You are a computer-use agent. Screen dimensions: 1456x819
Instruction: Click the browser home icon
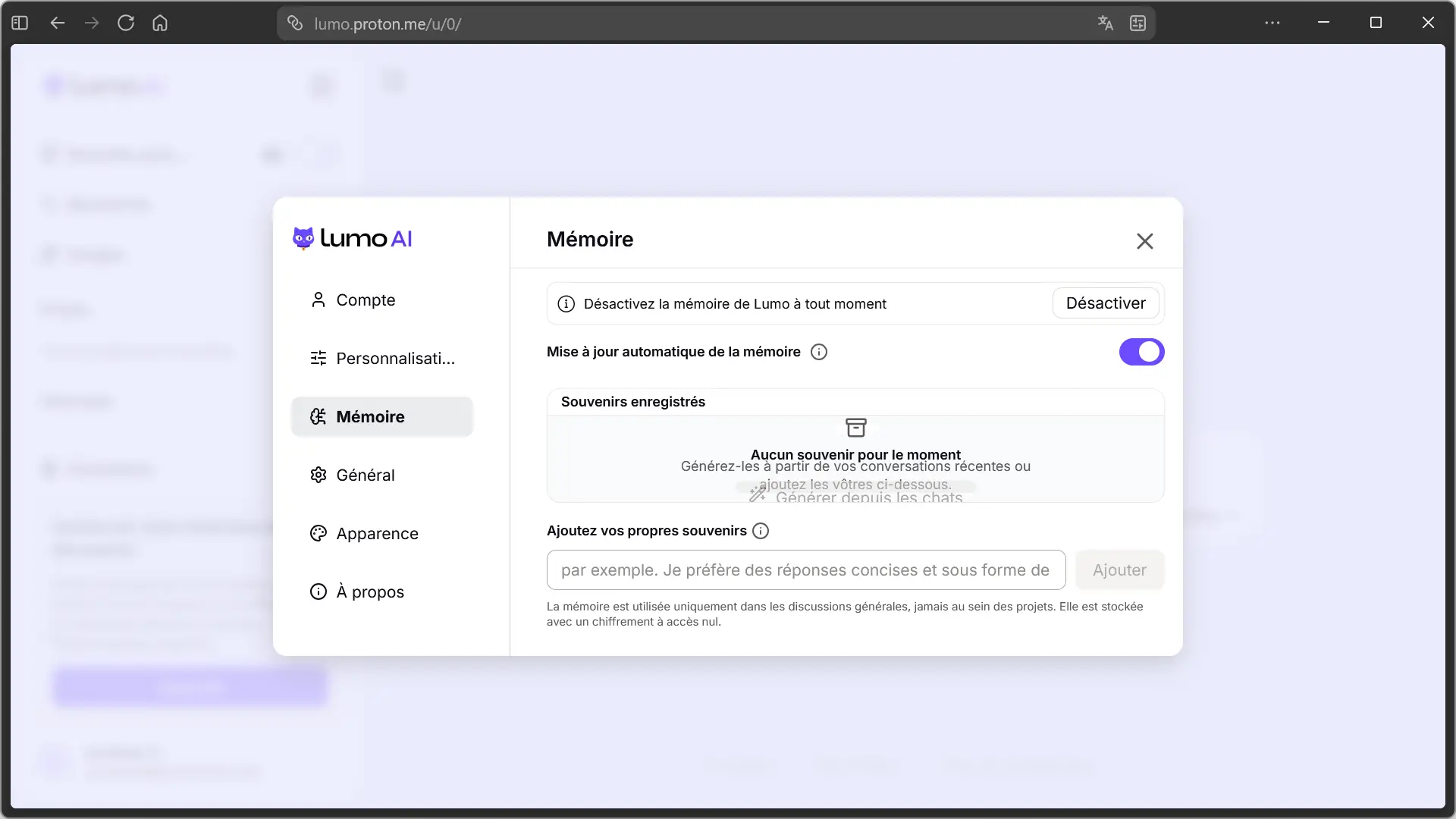click(160, 23)
